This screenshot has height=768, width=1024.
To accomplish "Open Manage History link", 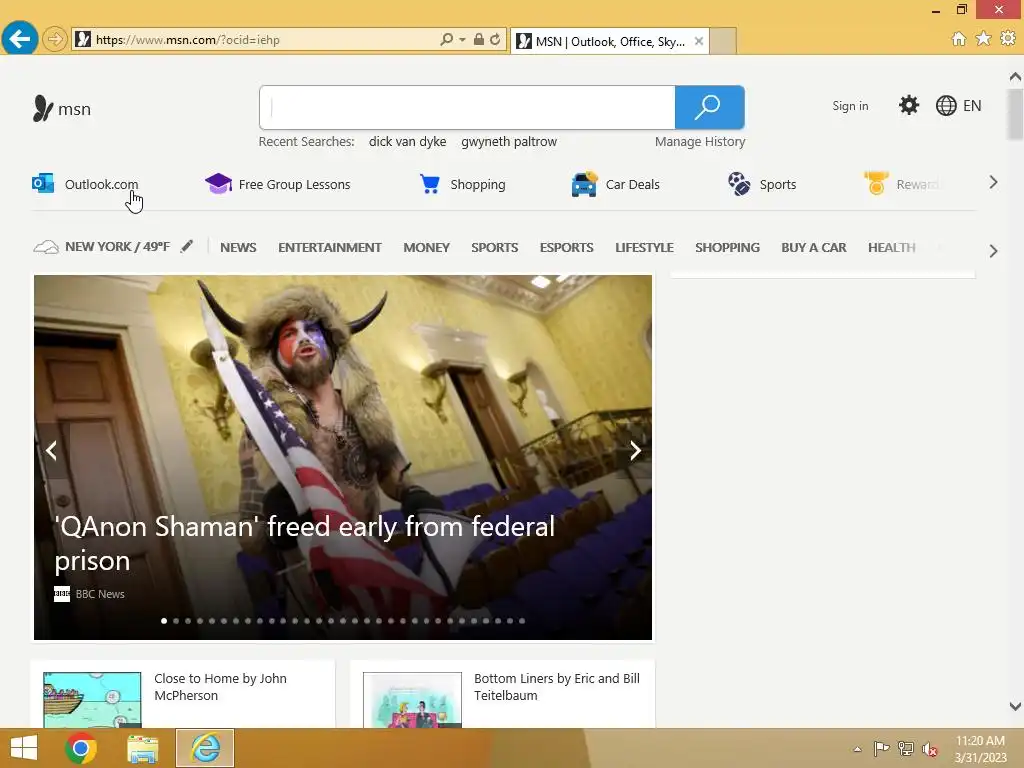I will 699,142.
